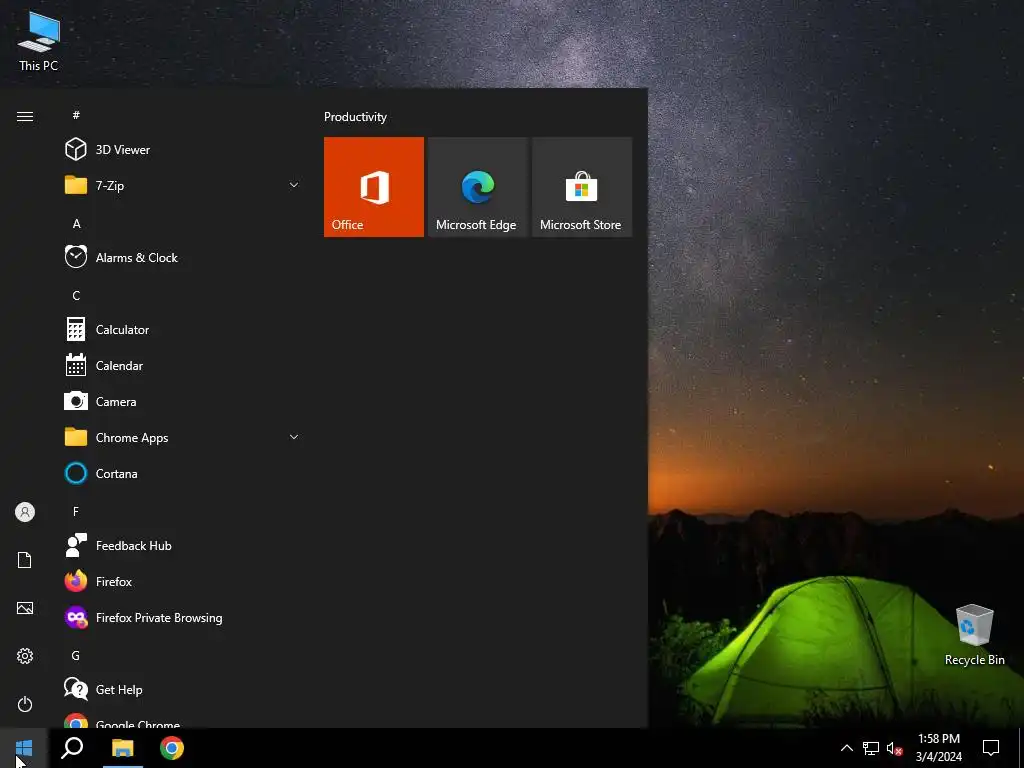
Task: Open the Action Center notifications icon
Action: (x=991, y=748)
